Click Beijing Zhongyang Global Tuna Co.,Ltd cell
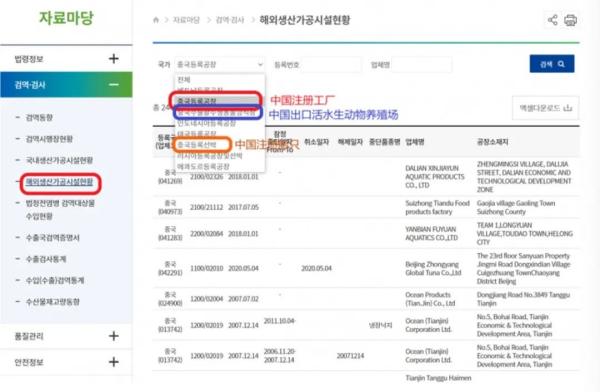This screenshot has height=392, width=600. pyautogui.click(x=433, y=268)
